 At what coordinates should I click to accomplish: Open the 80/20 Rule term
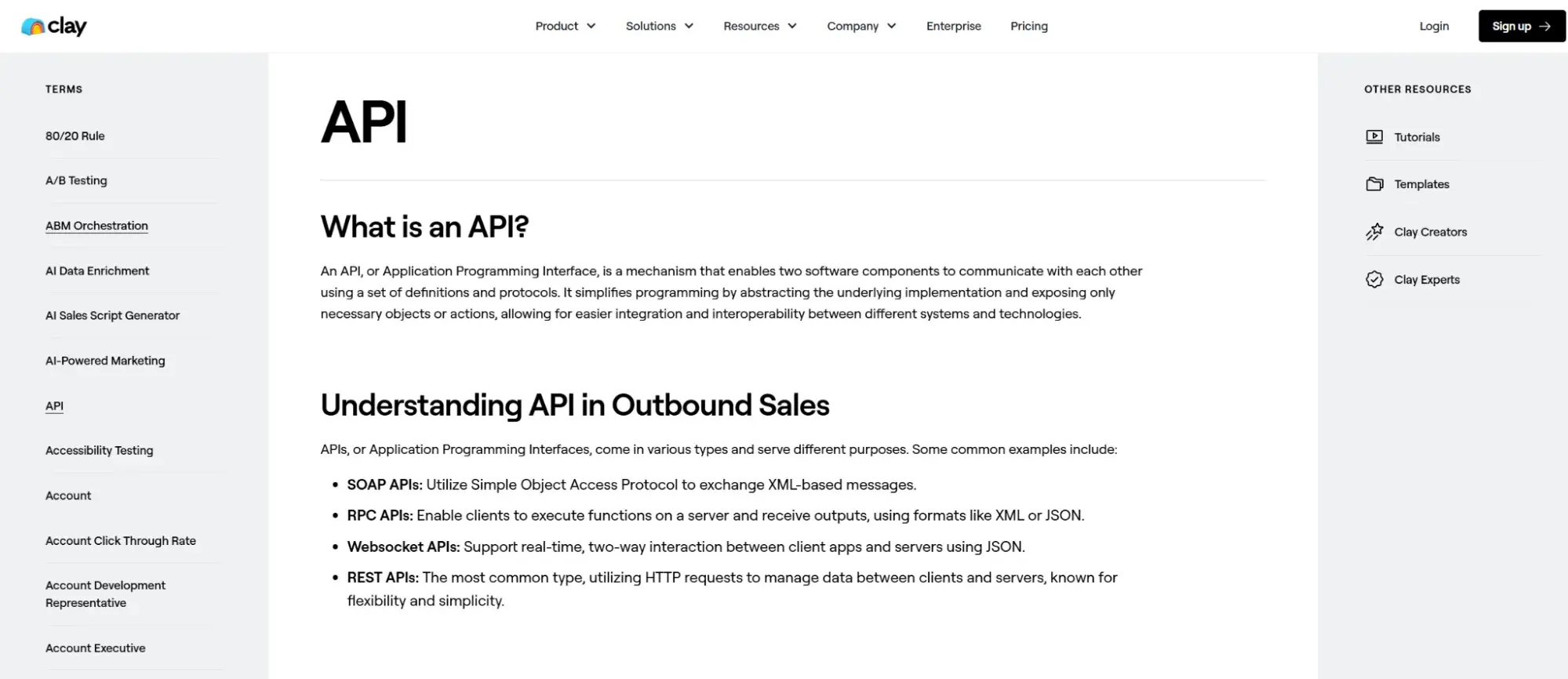coord(75,136)
